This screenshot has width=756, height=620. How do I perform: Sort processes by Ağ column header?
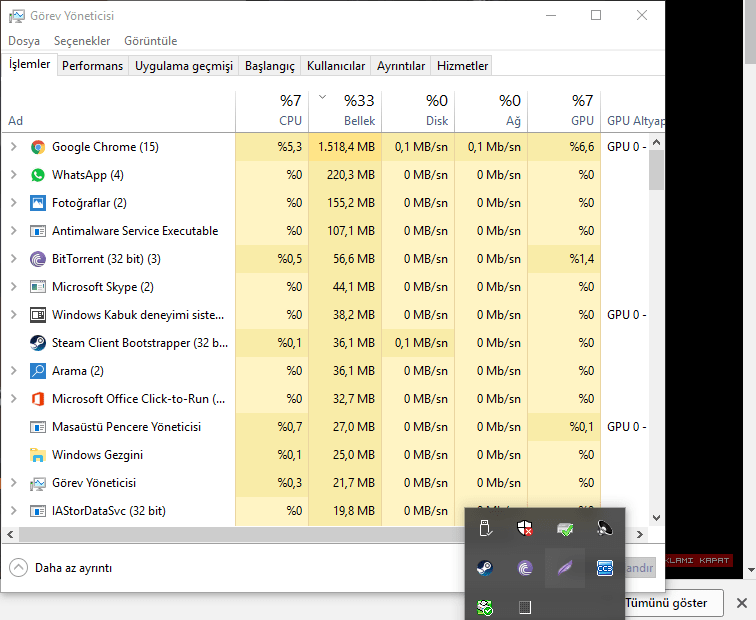tap(491, 111)
